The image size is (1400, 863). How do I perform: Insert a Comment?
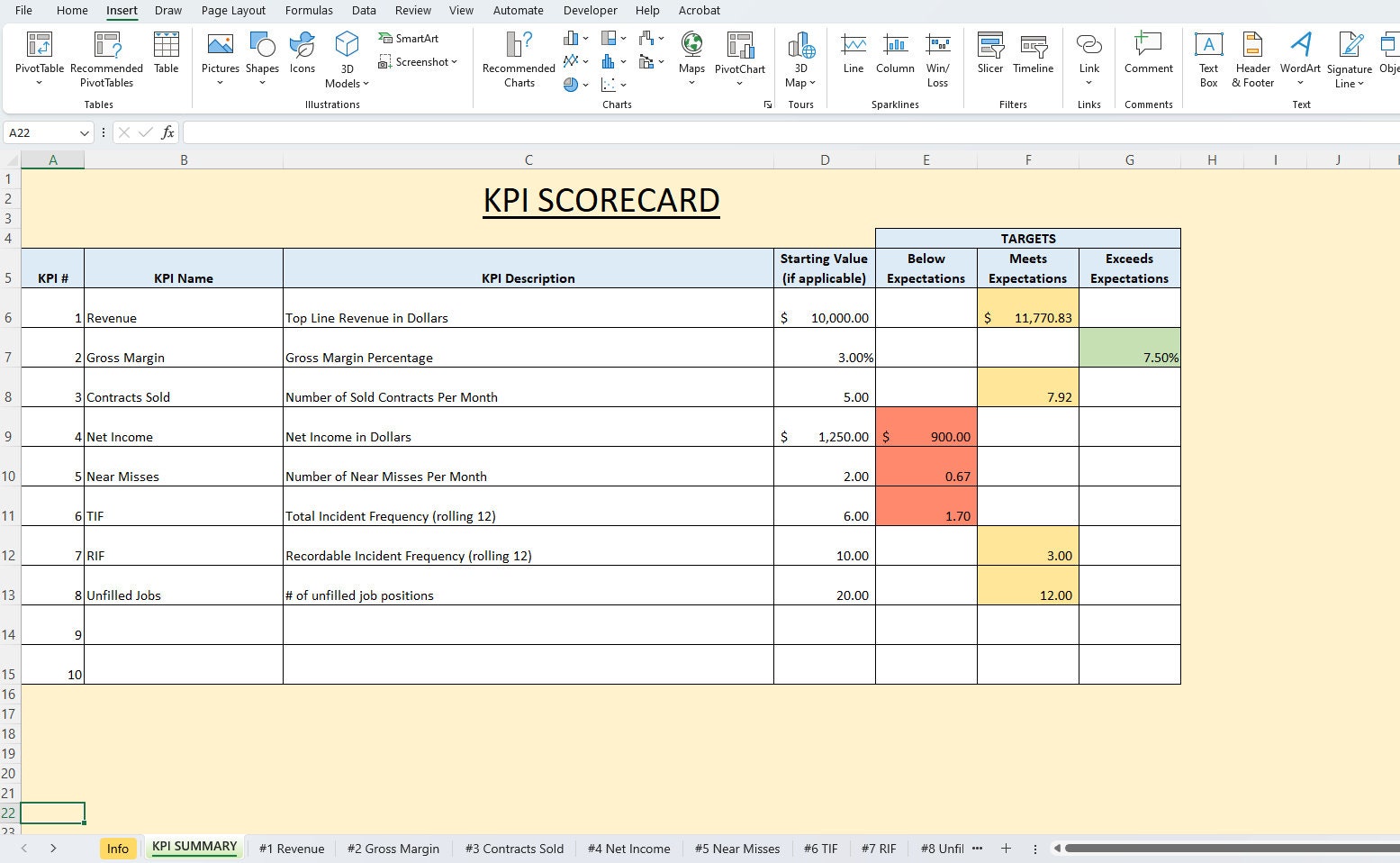point(1148,54)
